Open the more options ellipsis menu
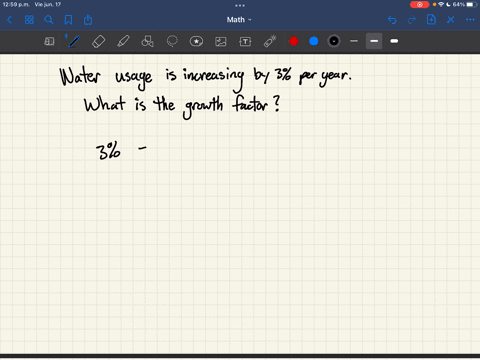Image resolution: width=480 pixels, height=360 pixels. tap(470, 20)
